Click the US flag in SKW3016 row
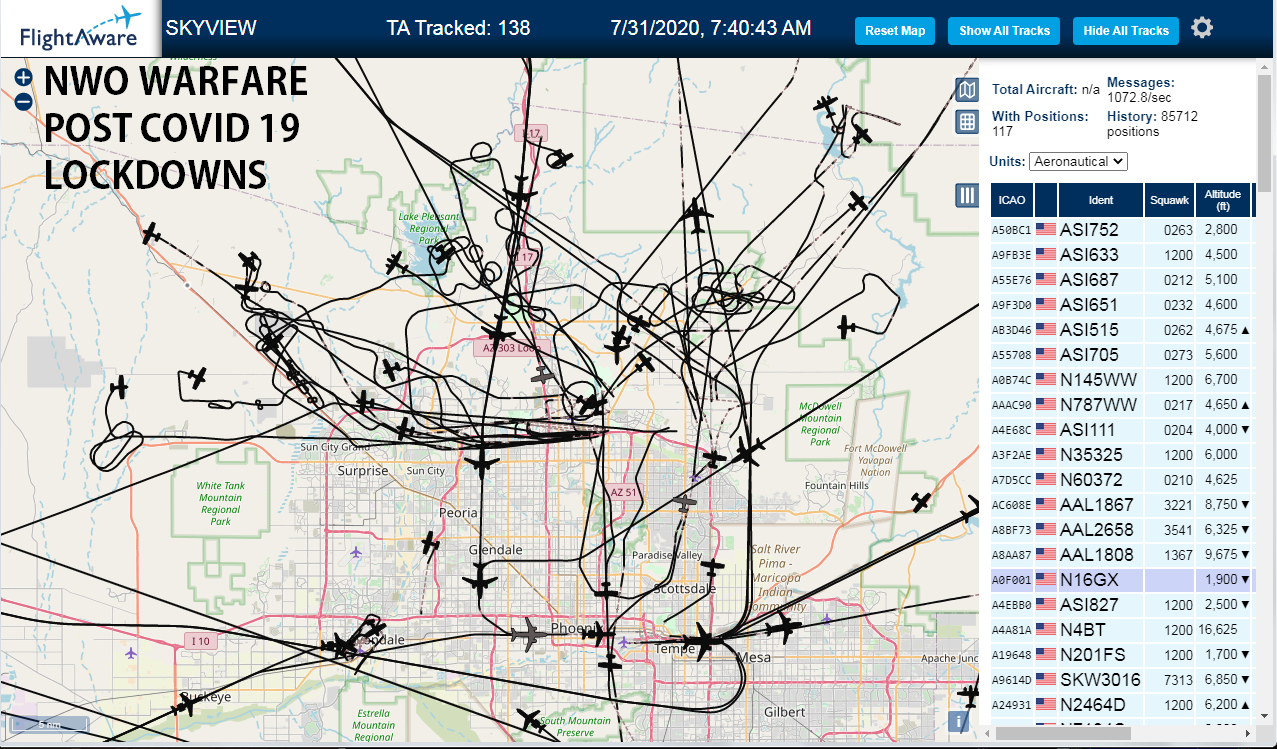This screenshot has width=1277, height=749. tap(1046, 679)
